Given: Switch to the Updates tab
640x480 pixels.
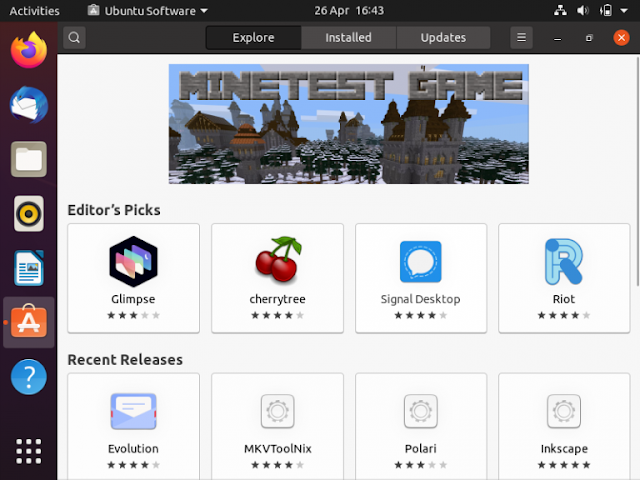Looking at the screenshot, I should pyautogui.click(x=443, y=38).
